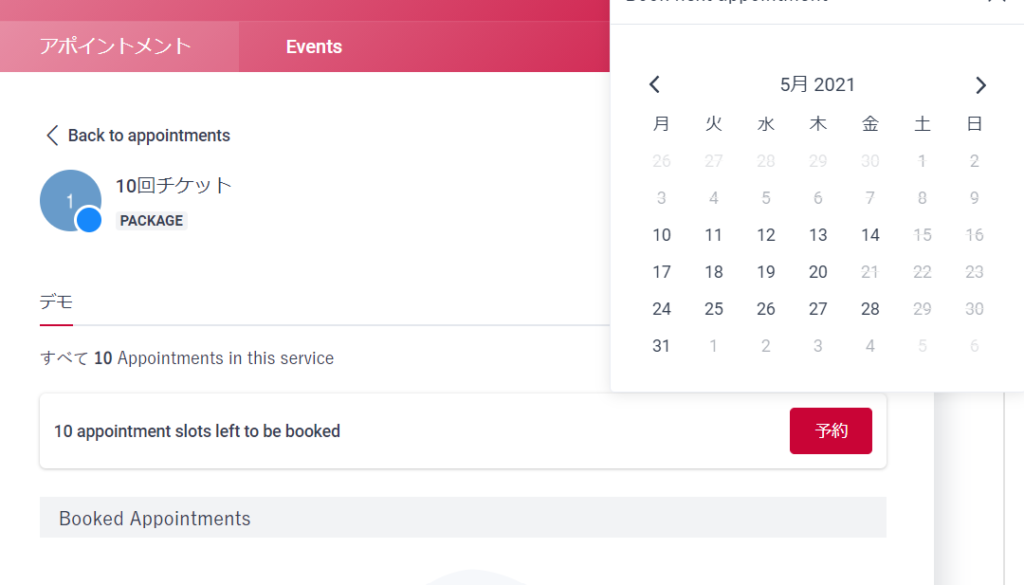Go to next month in calendar
This screenshot has height=585, width=1024.
point(980,85)
